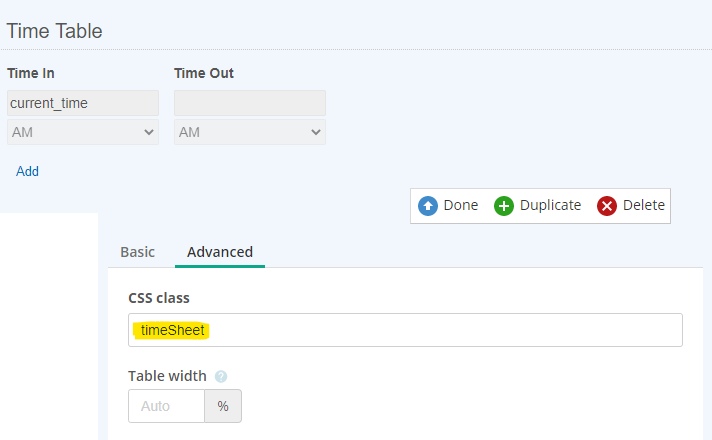Image resolution: width=712 pixels, height=440 pixels.
Task: Select the Advanced tab
Action: coord(220,252)
